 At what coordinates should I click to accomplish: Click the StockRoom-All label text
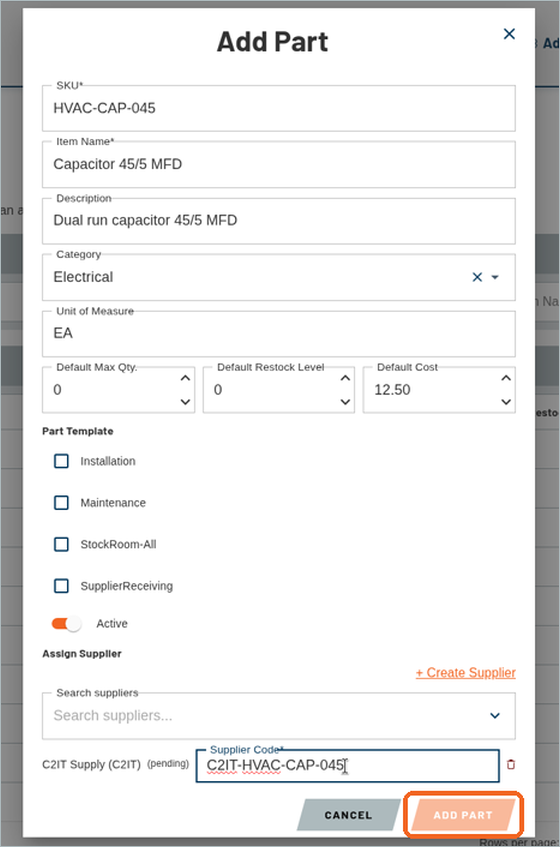tap(118, 544)
